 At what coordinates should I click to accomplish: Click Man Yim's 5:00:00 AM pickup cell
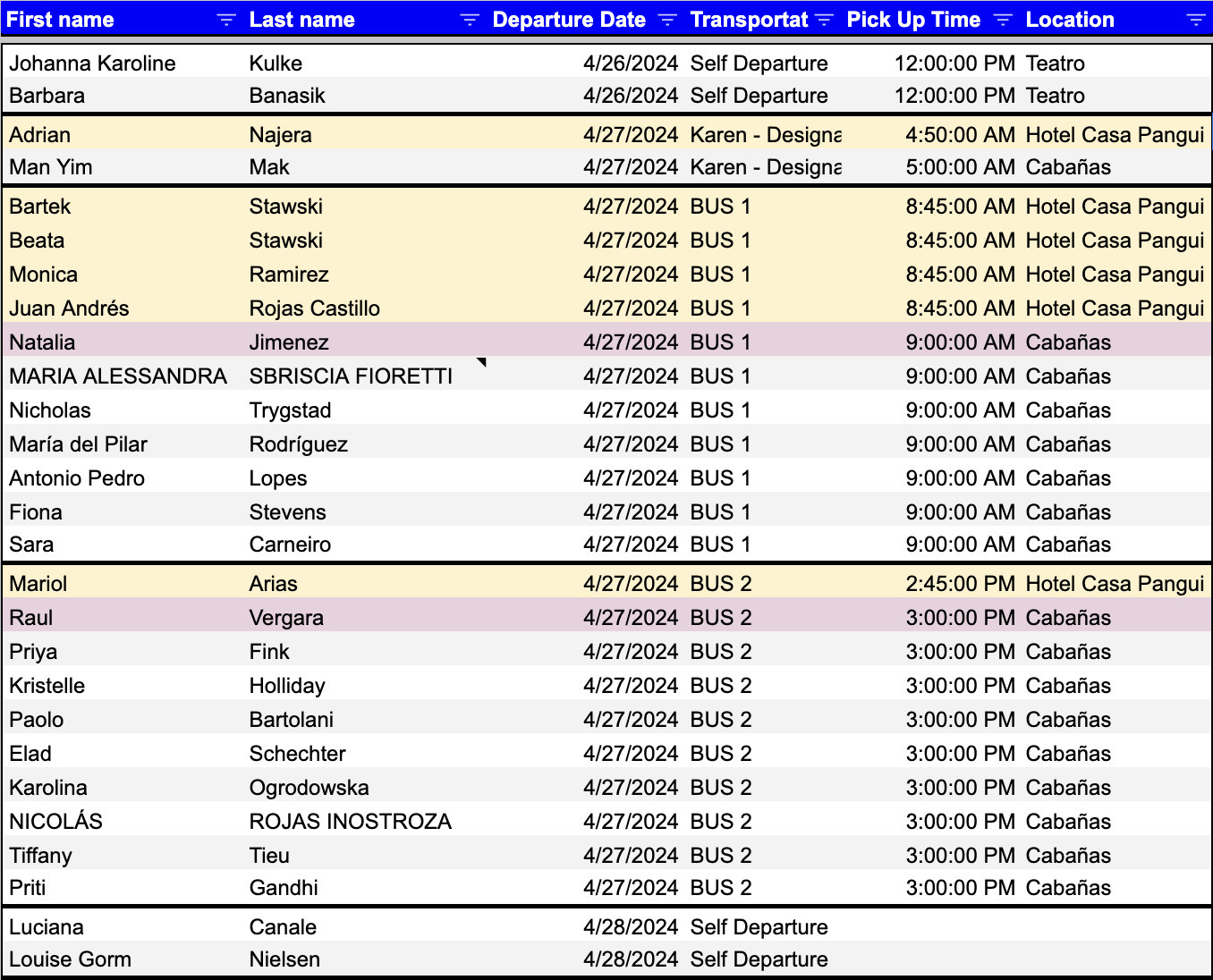coord(960,167)
